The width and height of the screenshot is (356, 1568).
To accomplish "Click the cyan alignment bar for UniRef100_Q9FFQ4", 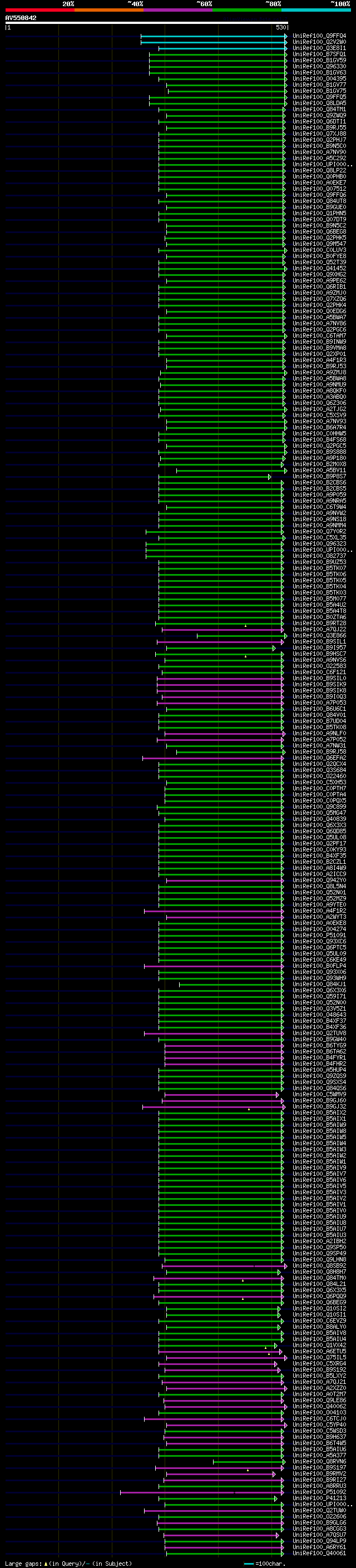I will (x=213, y=36).
